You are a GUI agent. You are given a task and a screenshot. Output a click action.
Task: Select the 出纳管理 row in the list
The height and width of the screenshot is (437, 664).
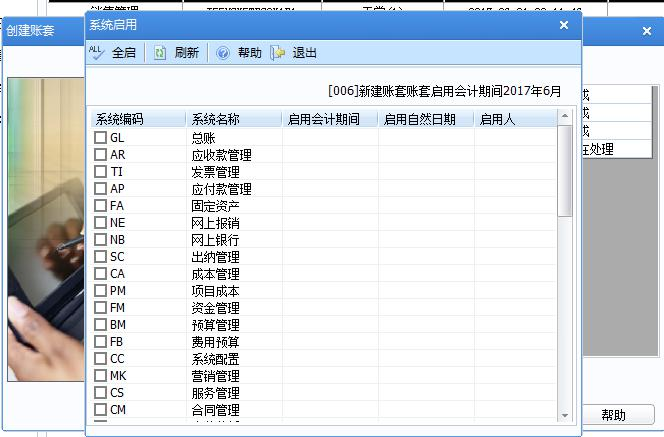(215, 257)
